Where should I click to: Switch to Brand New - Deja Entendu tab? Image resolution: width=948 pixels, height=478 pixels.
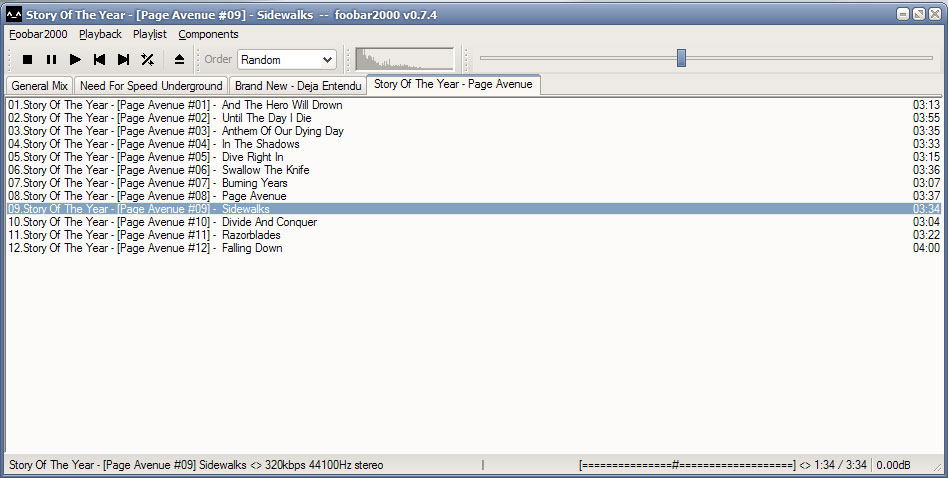[298, 86]
